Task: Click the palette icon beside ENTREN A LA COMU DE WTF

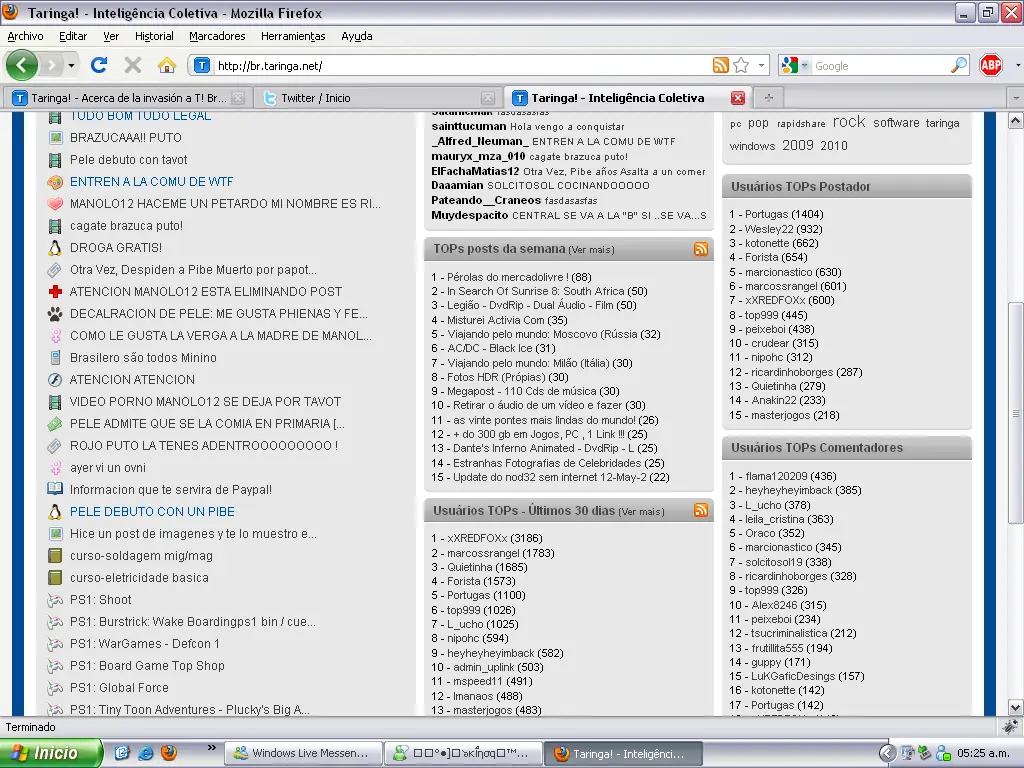Action: (56, 182)
